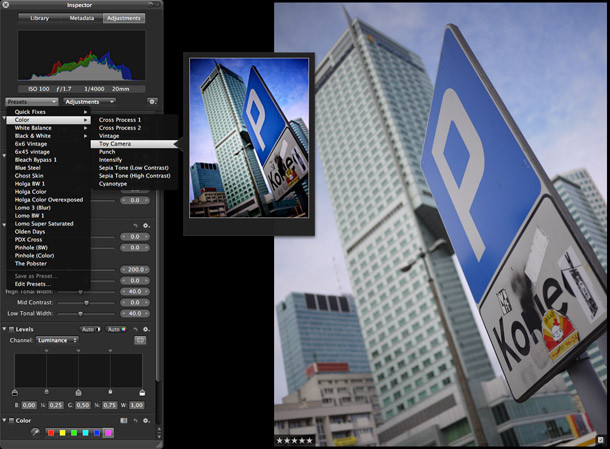Select the Color eyedropper tool
610x449 pixels.
tap(35, 432)
